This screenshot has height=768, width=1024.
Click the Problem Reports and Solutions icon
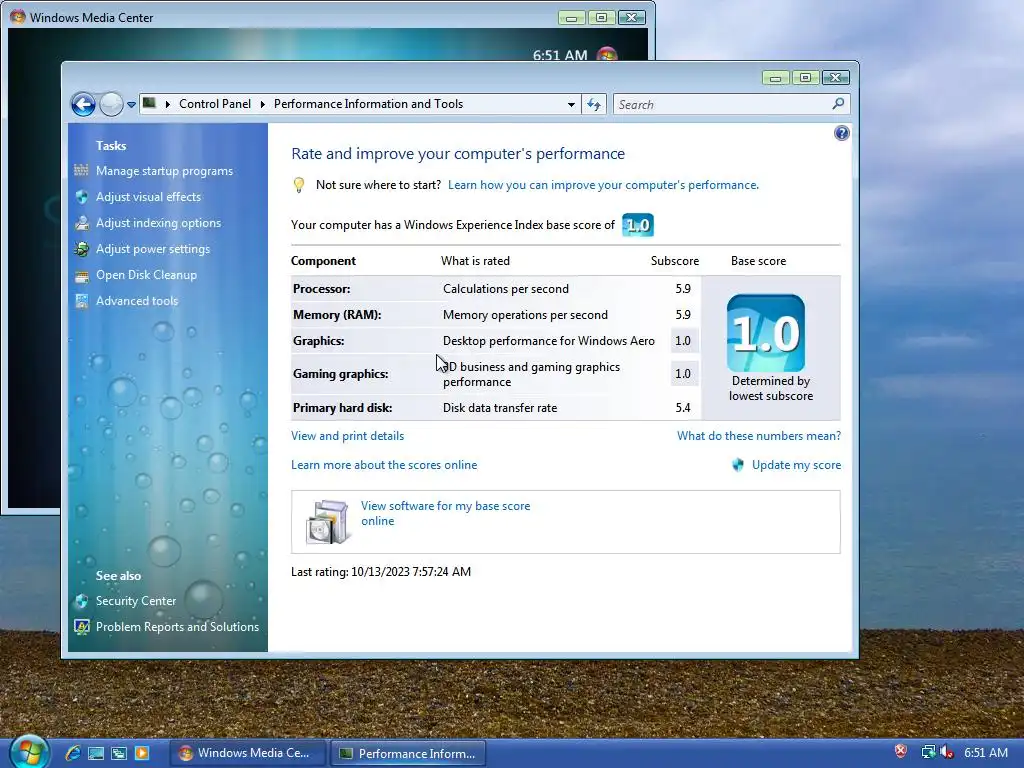pyautogui.click(x=82, y=627)
